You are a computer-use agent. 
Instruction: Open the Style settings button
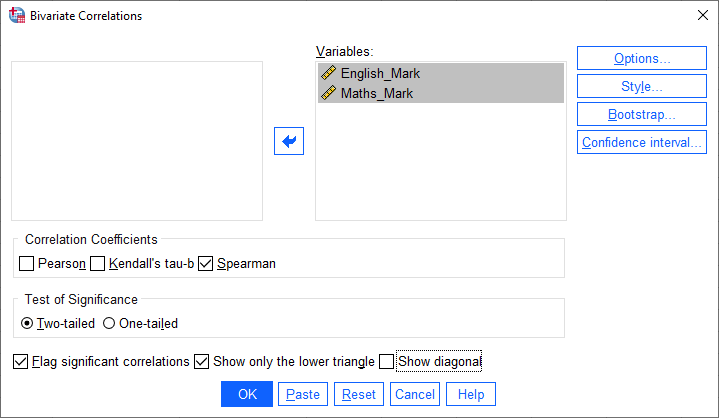(x=641, y=87)
